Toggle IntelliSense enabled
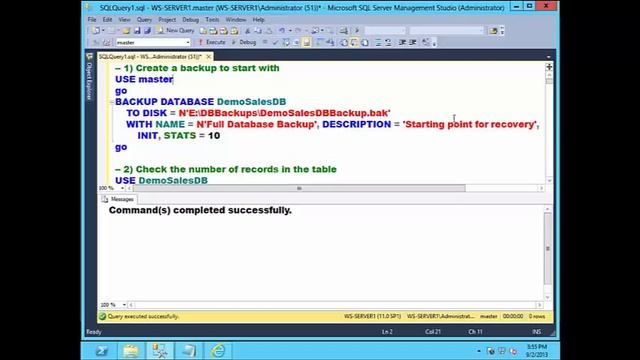Image resolution: width=640 pixels, height=360 pixels. click(x=307, y=42)
